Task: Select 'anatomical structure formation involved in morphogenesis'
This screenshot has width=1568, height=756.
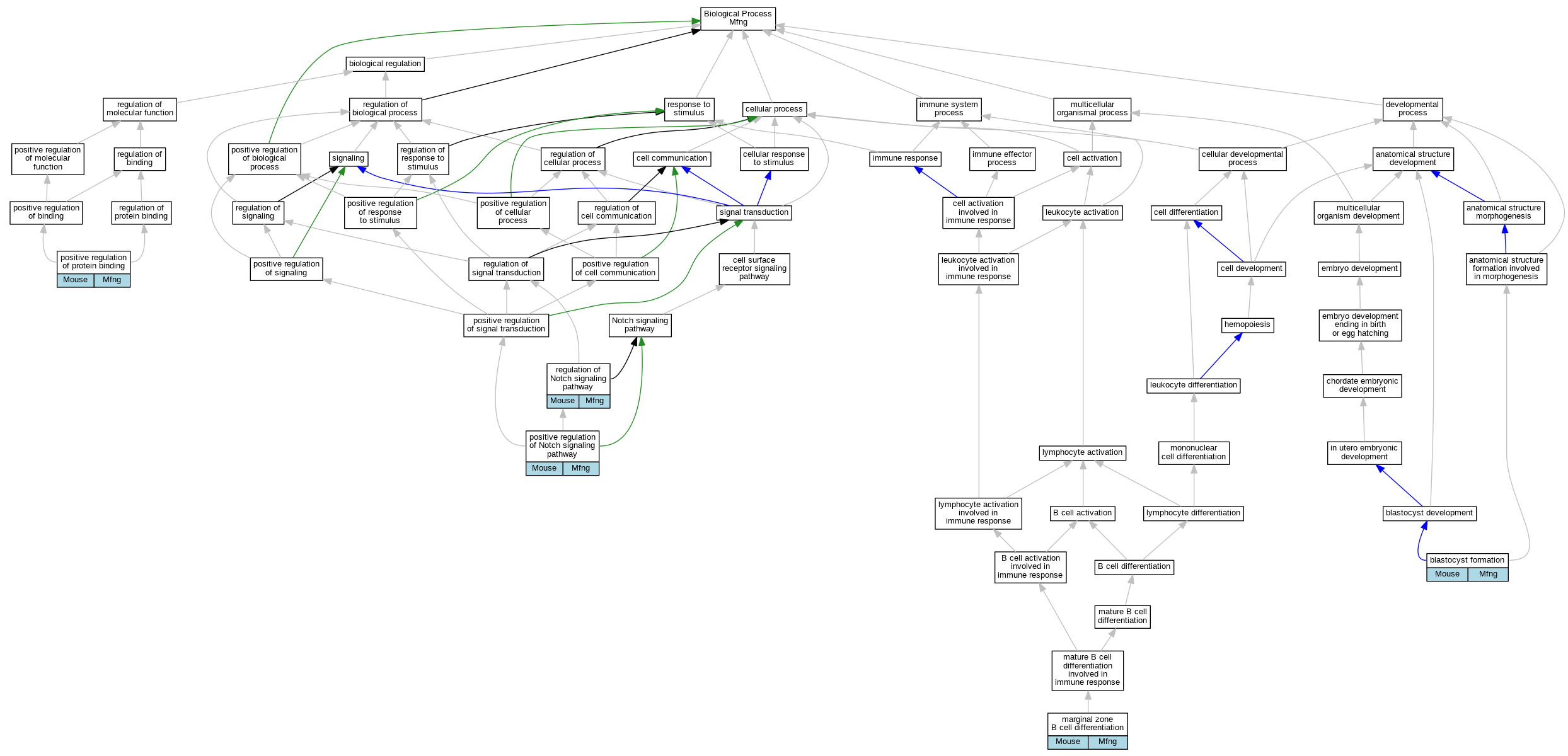Action: tap(1506, 269)
